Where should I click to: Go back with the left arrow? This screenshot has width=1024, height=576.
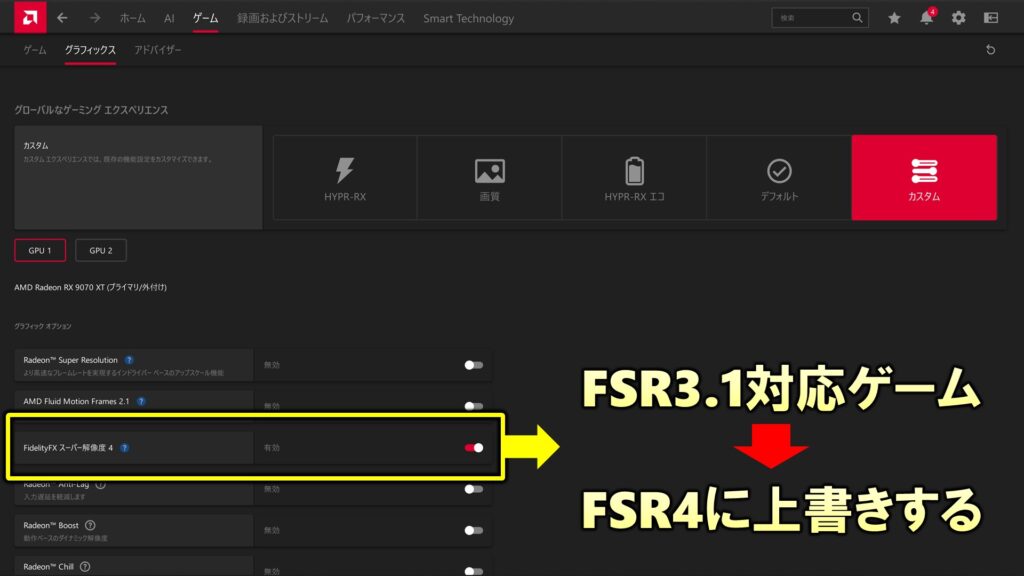62,18
